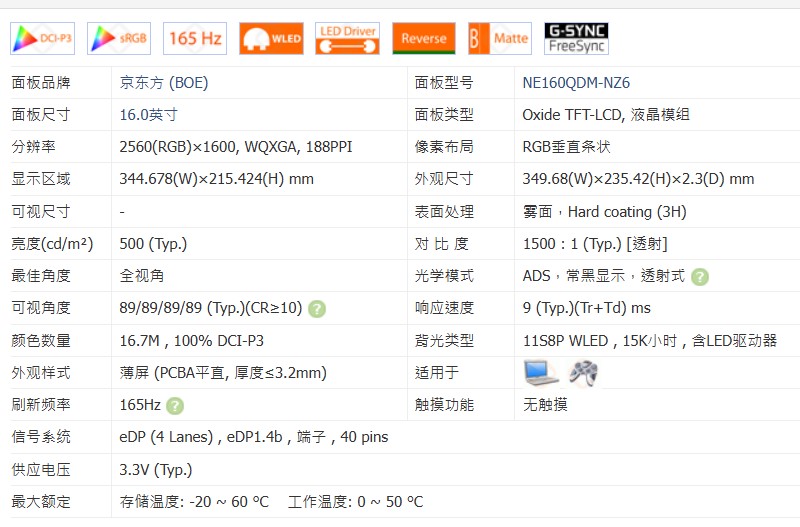Click the DCI-P3 color gamut badge

pyautogui.click(x=42, y=39)
